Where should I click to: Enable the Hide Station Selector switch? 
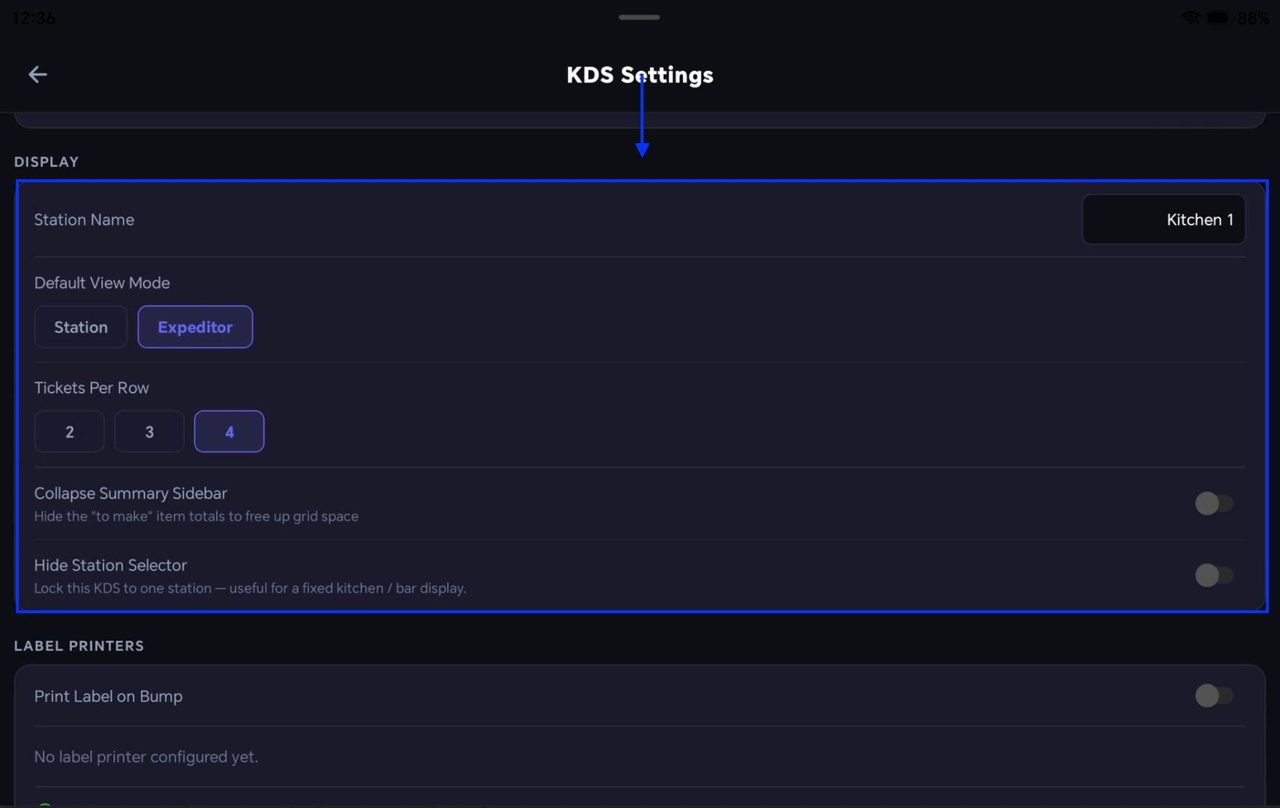[x=1214, y=575]
